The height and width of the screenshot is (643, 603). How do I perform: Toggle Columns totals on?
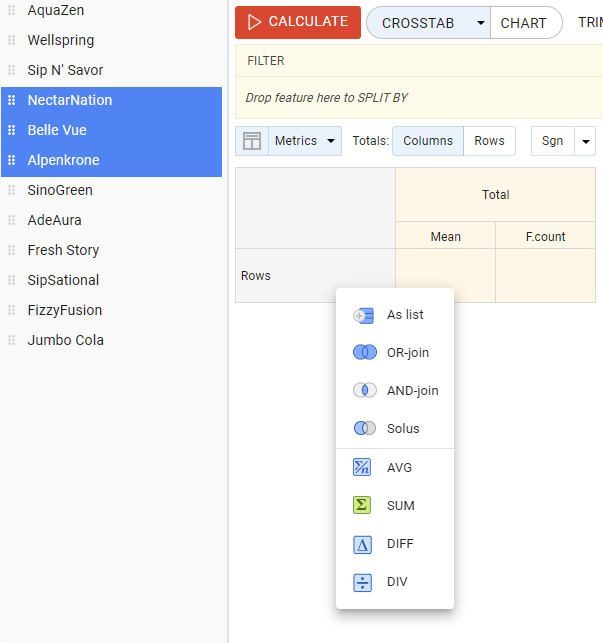pos(428,141)
